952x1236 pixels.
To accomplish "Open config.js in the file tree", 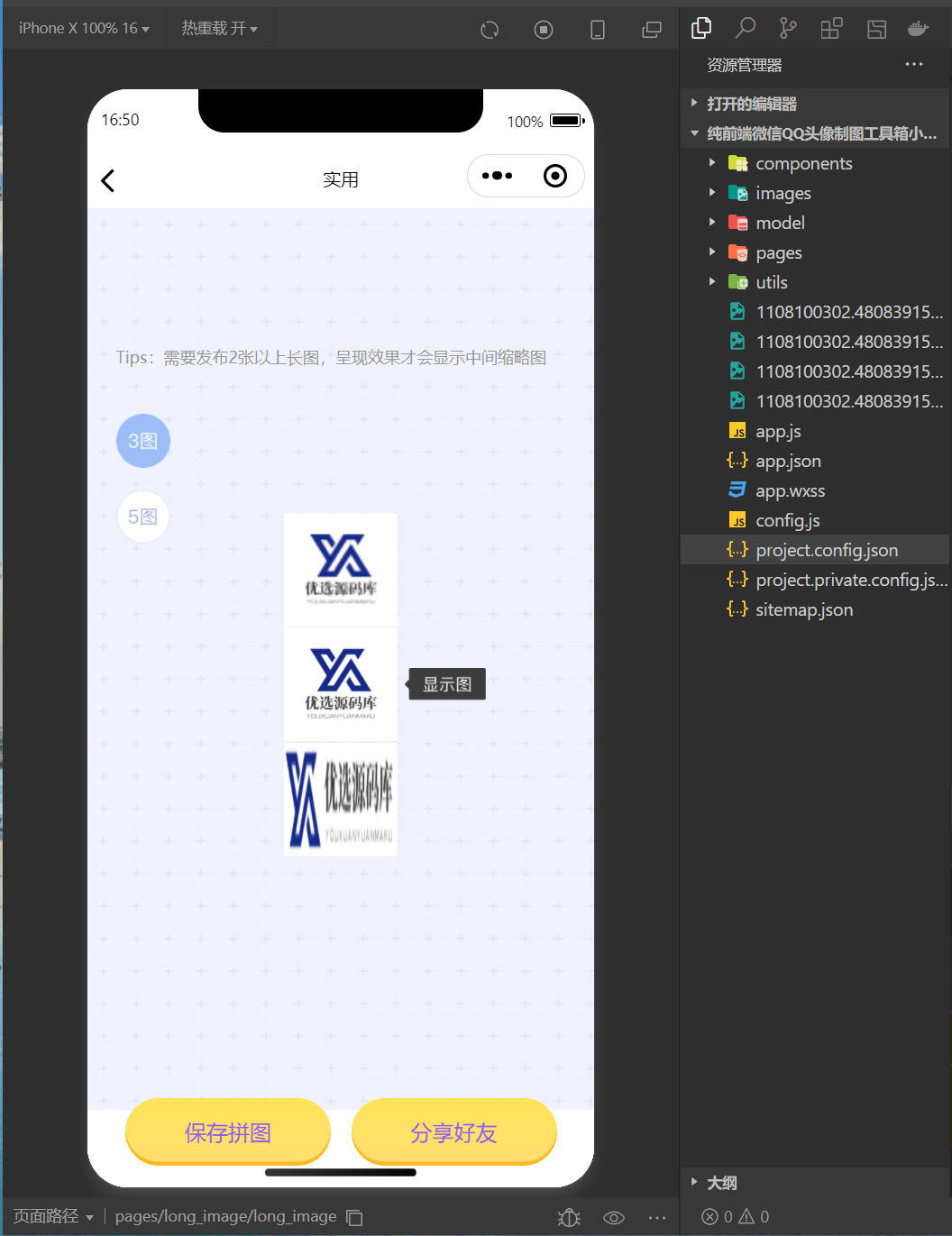I will point(816,520).
